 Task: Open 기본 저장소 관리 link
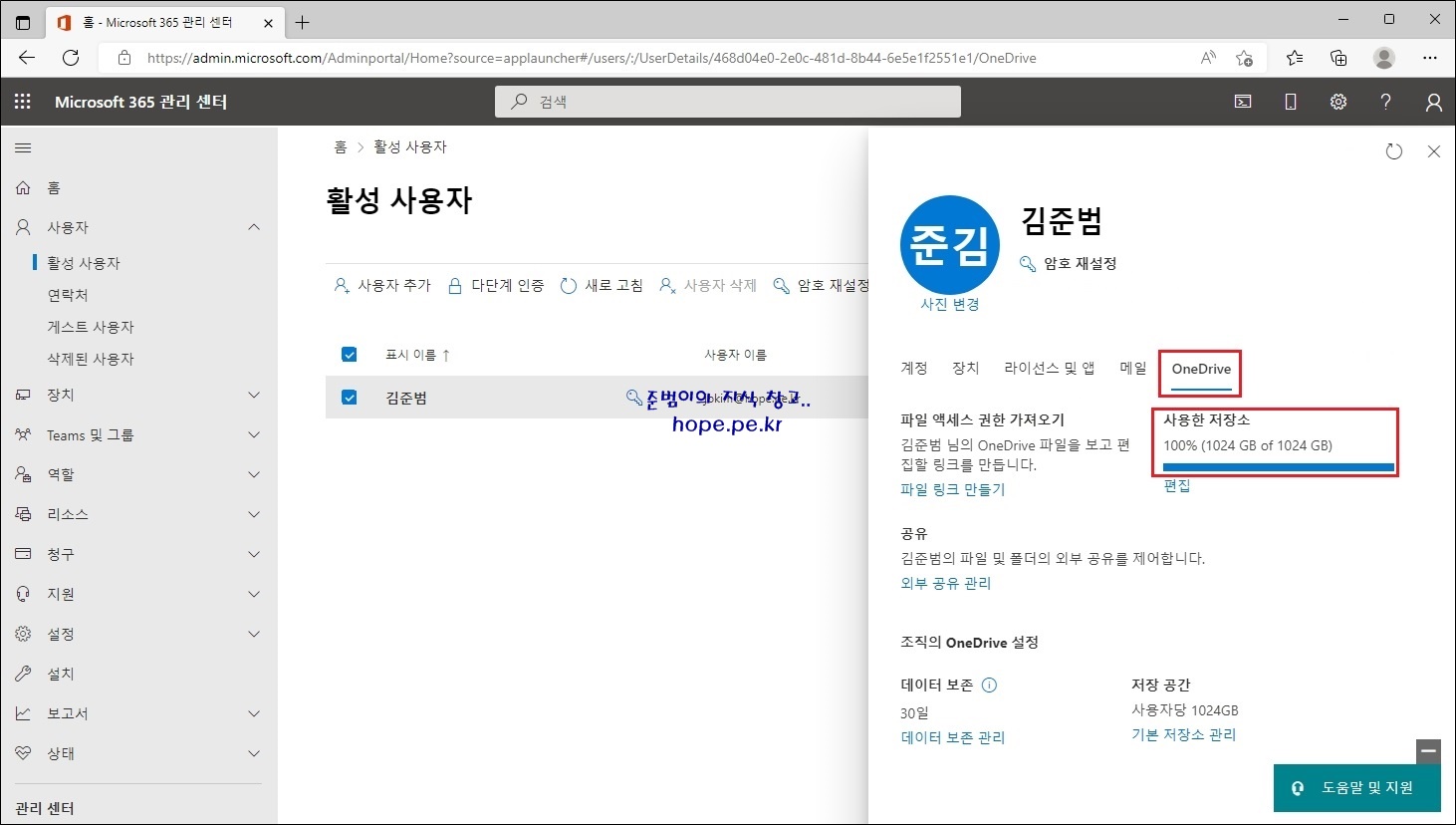(1184, 734)
